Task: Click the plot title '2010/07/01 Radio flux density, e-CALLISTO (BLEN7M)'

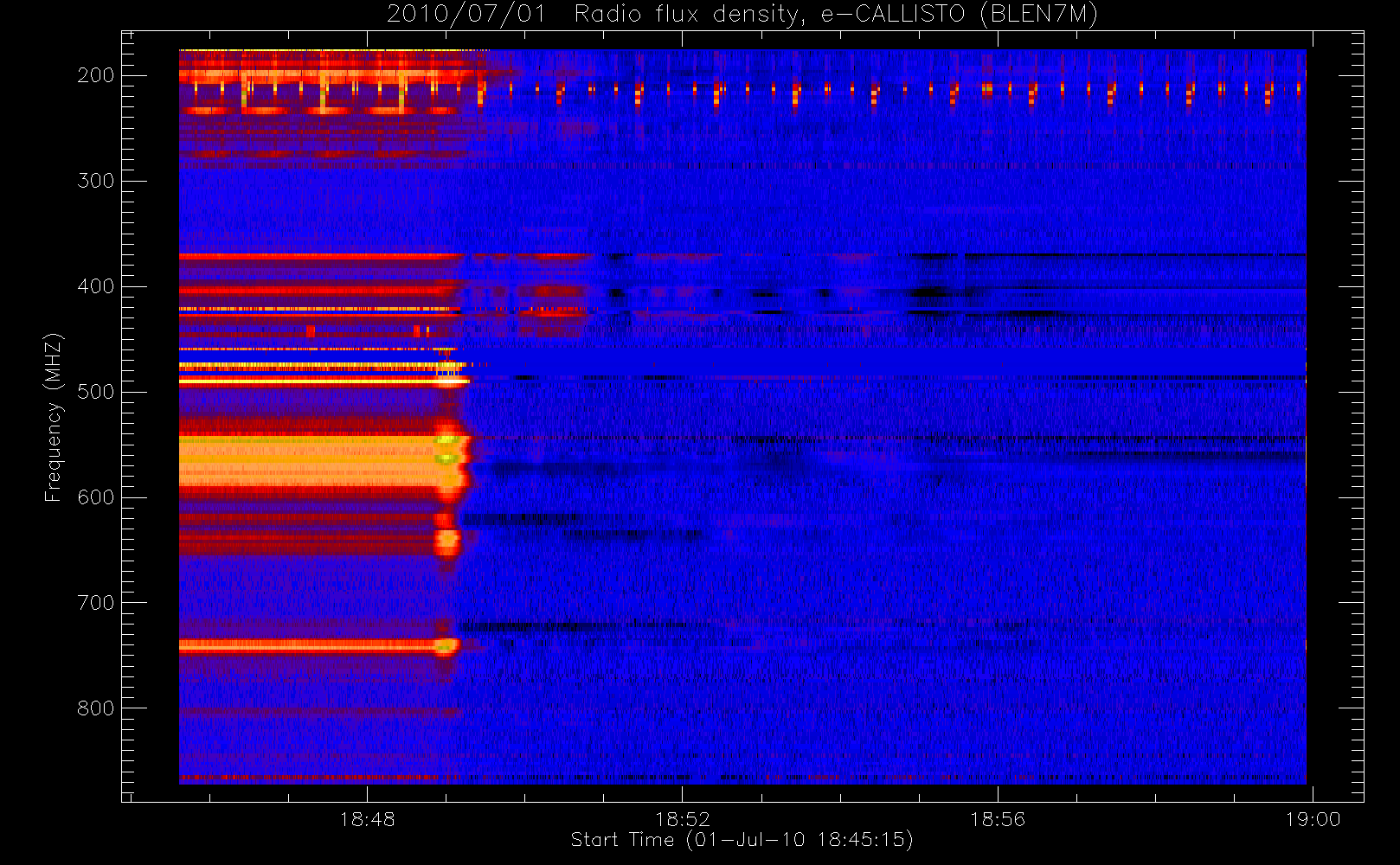Action: tap(742, 15)
